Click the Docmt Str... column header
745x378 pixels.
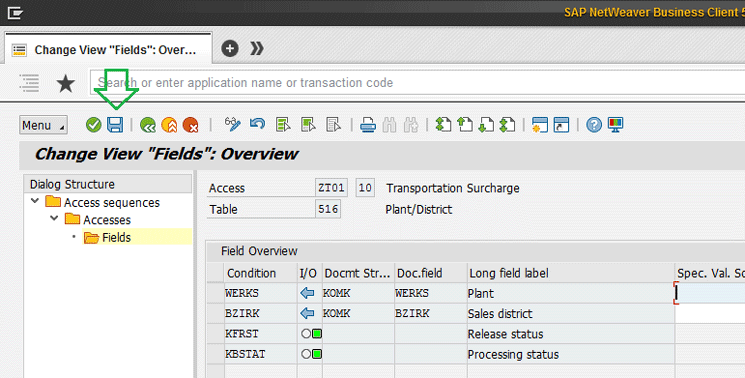[x=358, y=273]
